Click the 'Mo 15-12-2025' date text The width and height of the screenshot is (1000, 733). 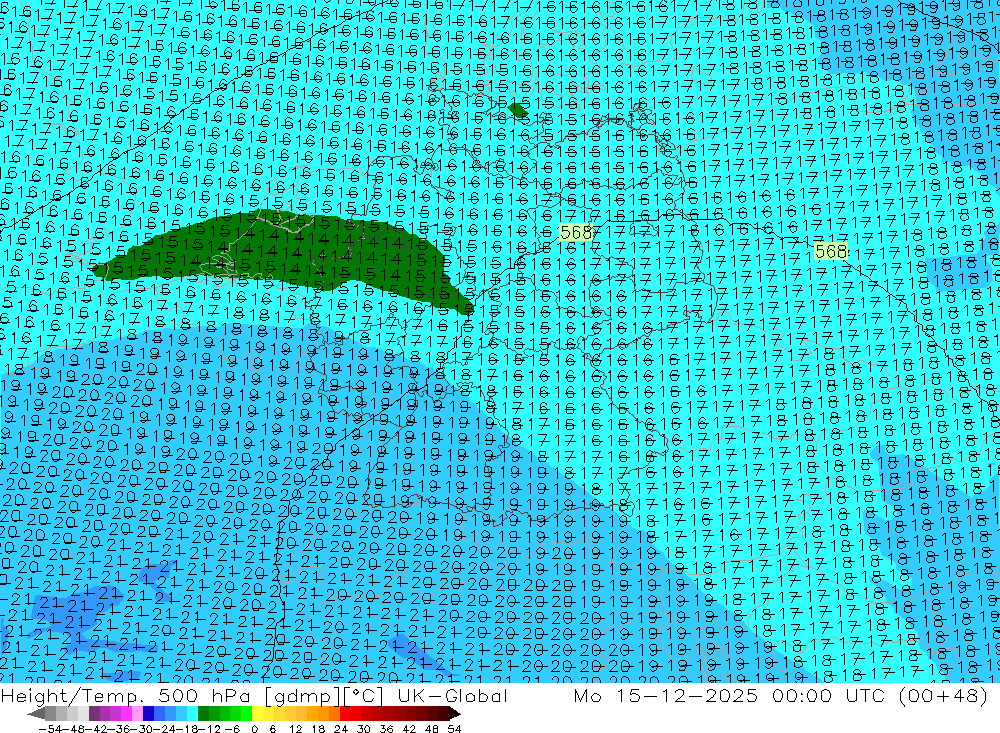click(x=666, y=696)
